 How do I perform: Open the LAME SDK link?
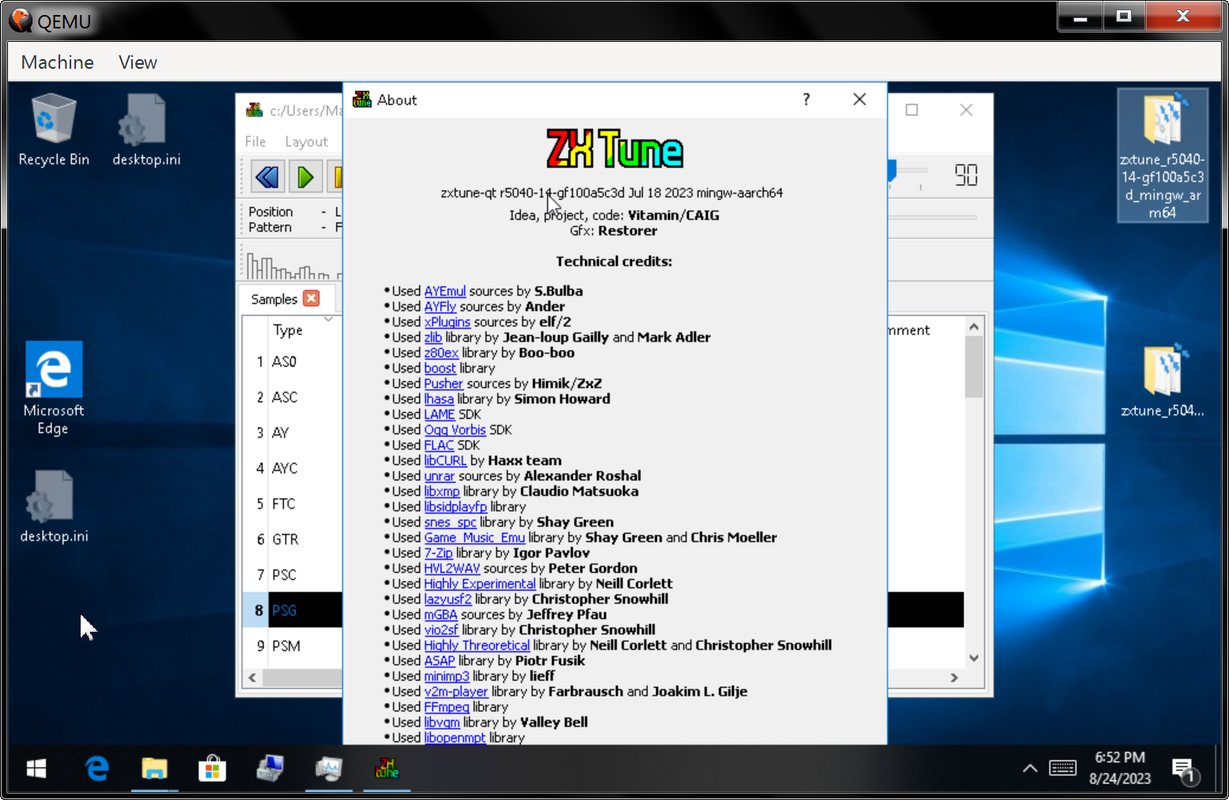(x=439, y=414)
